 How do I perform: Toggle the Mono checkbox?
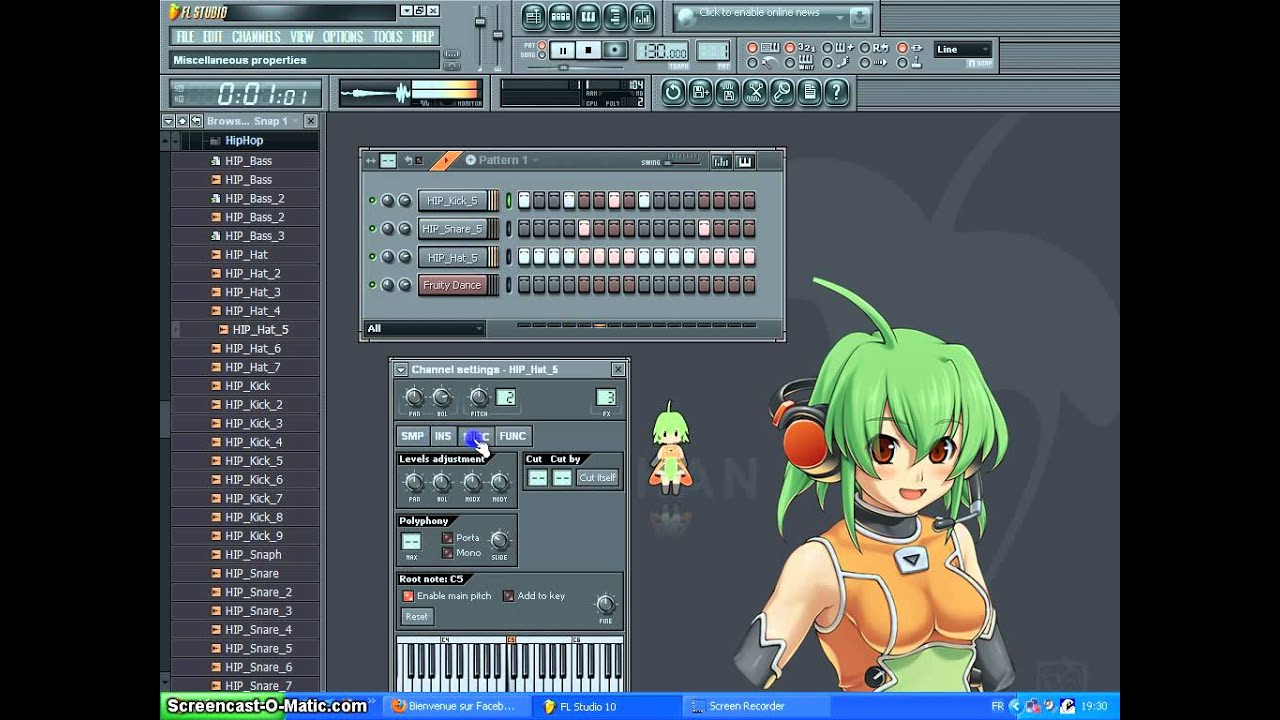click(447, 553)
